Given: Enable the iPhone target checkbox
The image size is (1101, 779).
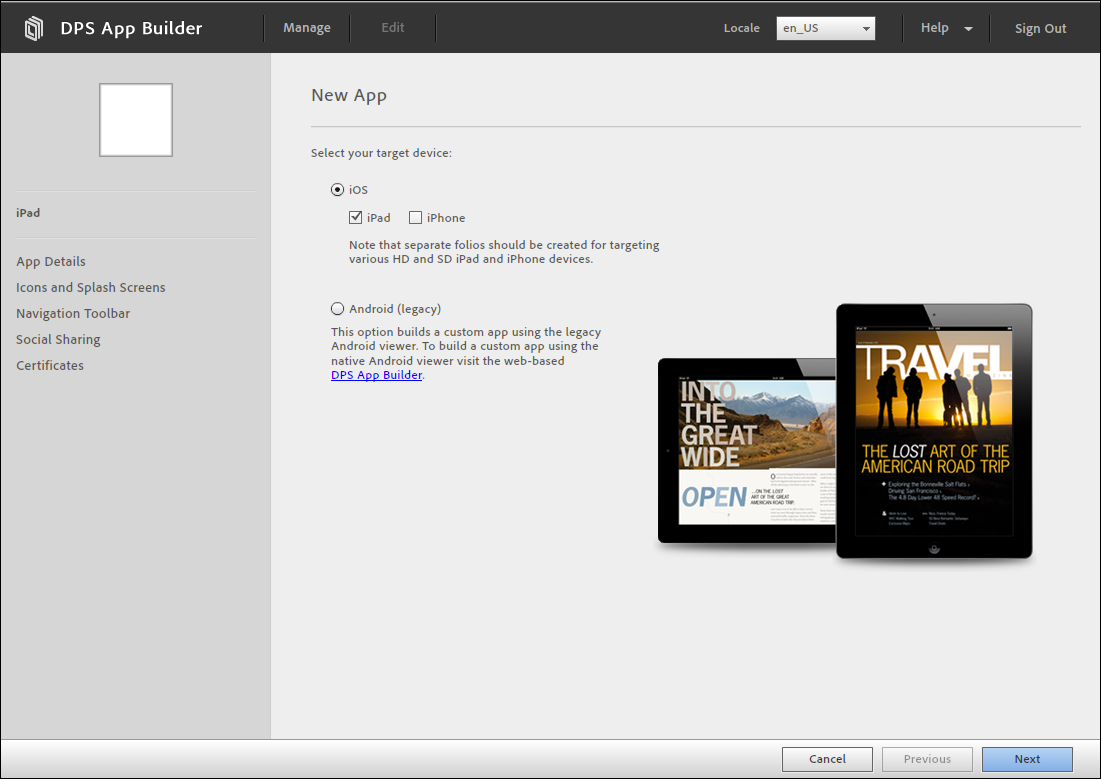Looking at the screenshot, I should point(415,217).
